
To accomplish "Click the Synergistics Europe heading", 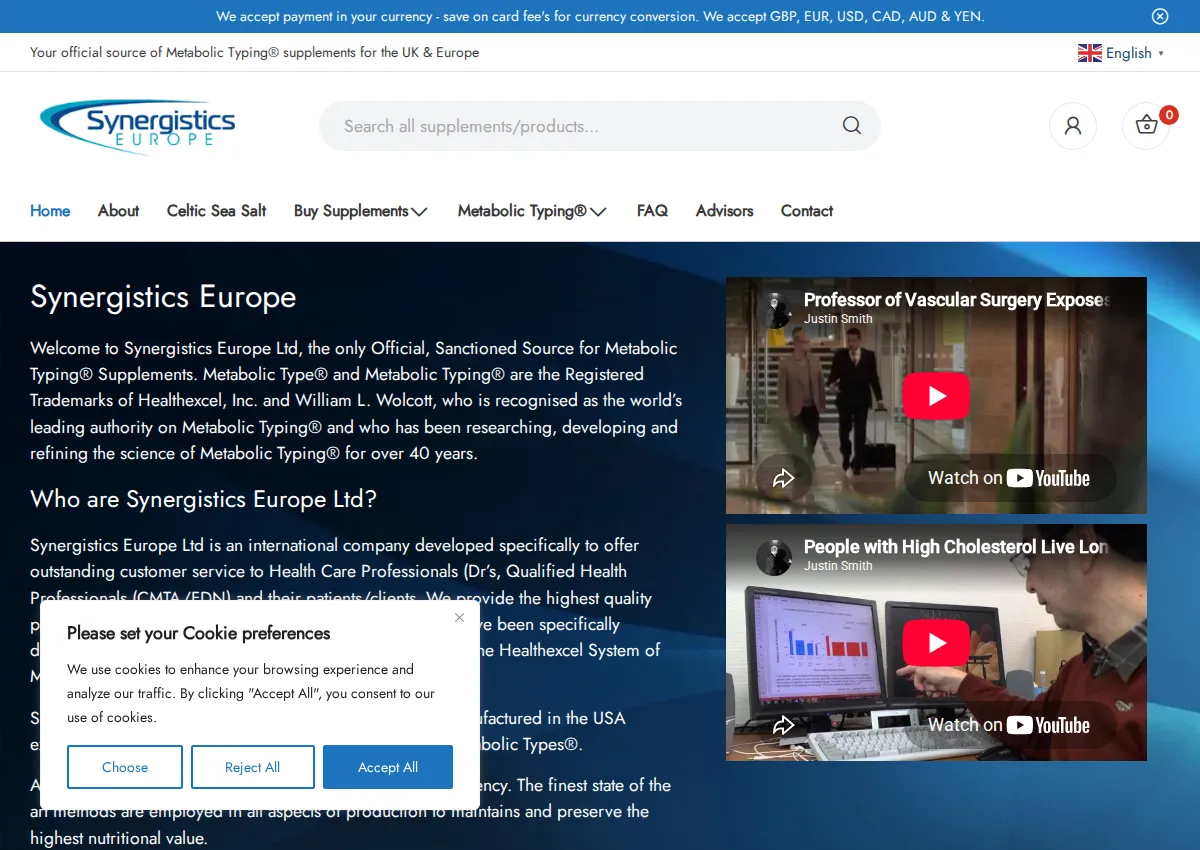I will point(163,297).
